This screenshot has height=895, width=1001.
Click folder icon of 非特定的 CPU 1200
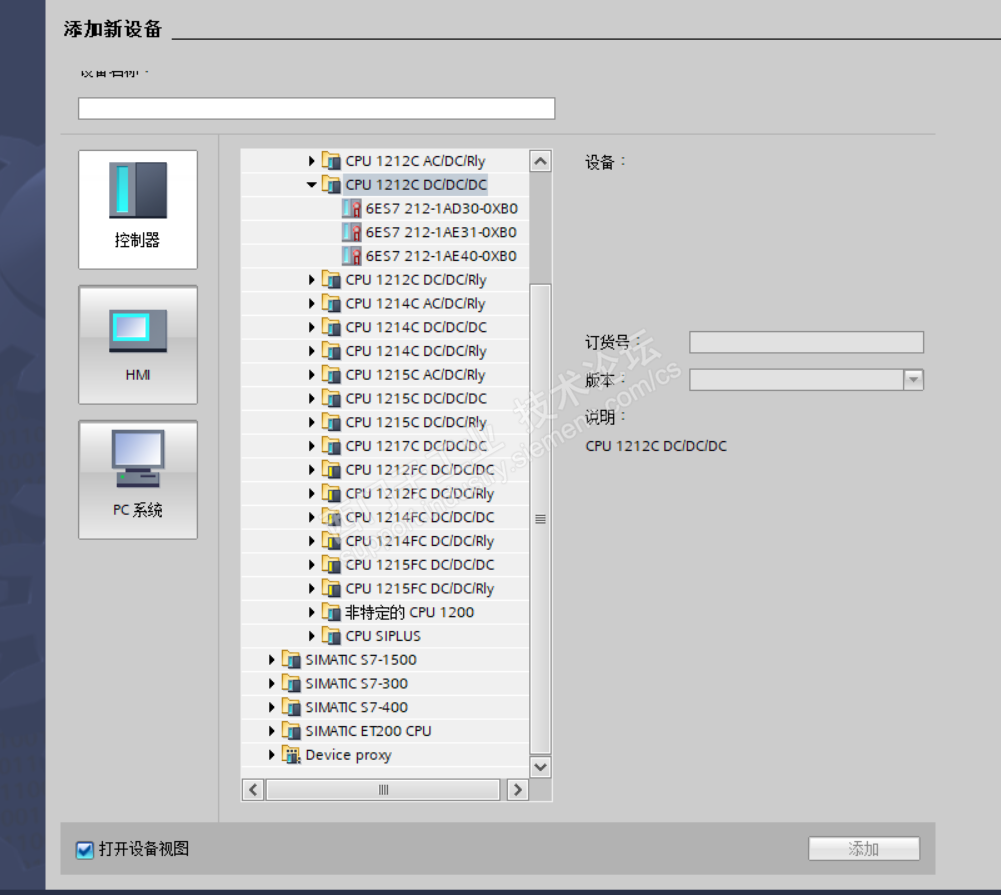[x=331, y=612]
